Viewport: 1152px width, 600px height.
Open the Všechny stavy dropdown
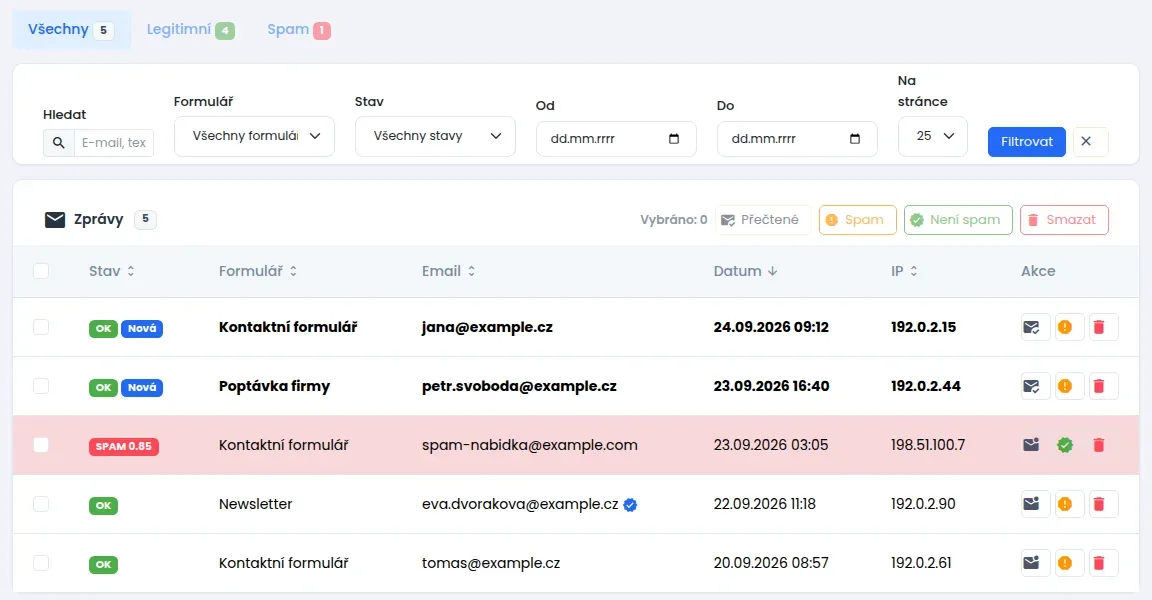(435, 136)
